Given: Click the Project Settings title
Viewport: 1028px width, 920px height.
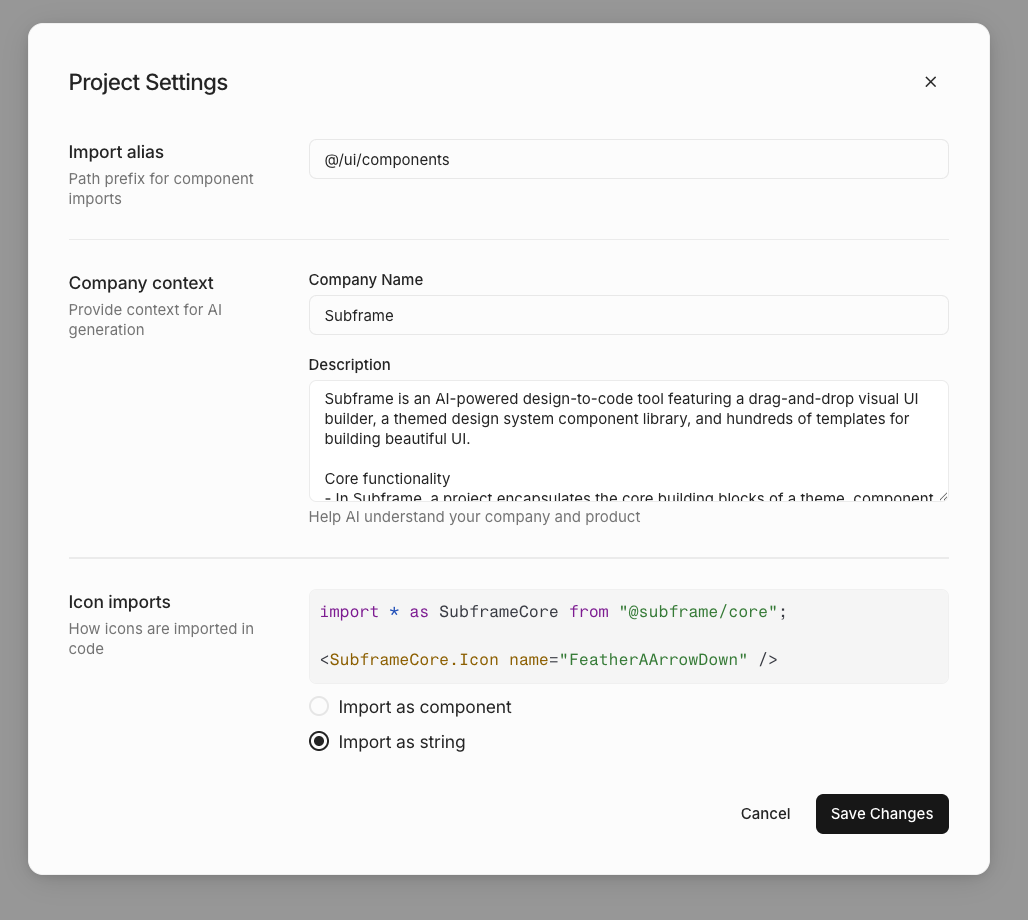Looking at the screenshot, I should [148, 82].
